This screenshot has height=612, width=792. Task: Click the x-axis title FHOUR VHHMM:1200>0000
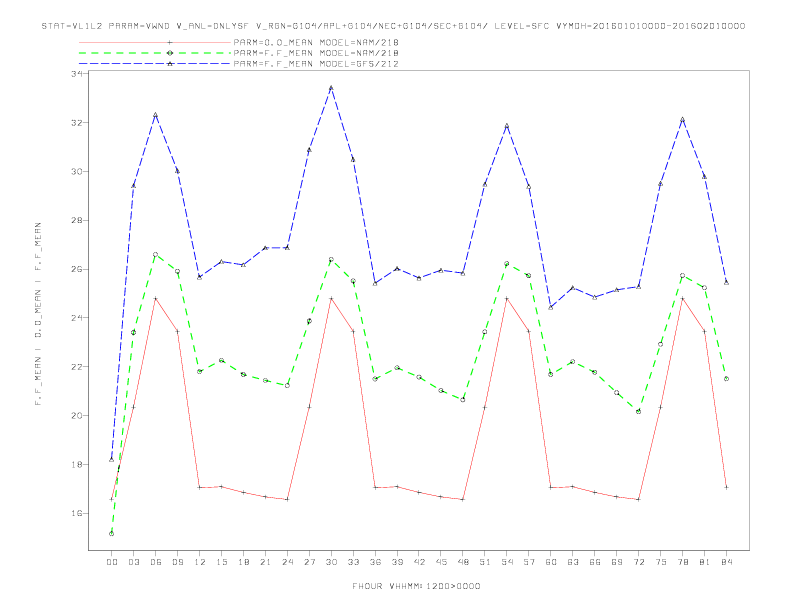click(416, 586)
